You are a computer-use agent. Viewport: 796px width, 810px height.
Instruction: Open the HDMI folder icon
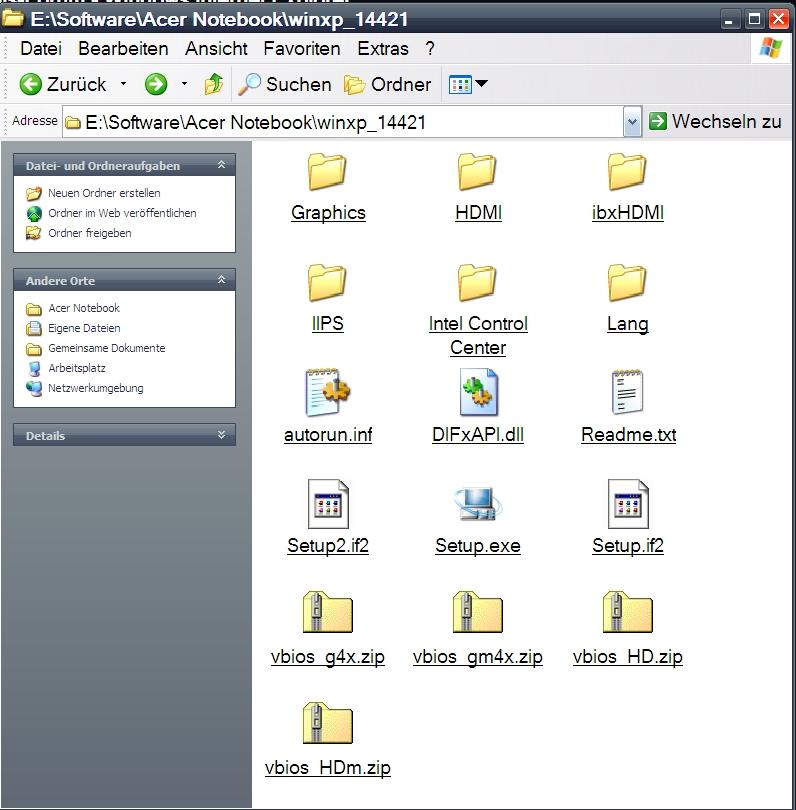click(x=477, y=172)
